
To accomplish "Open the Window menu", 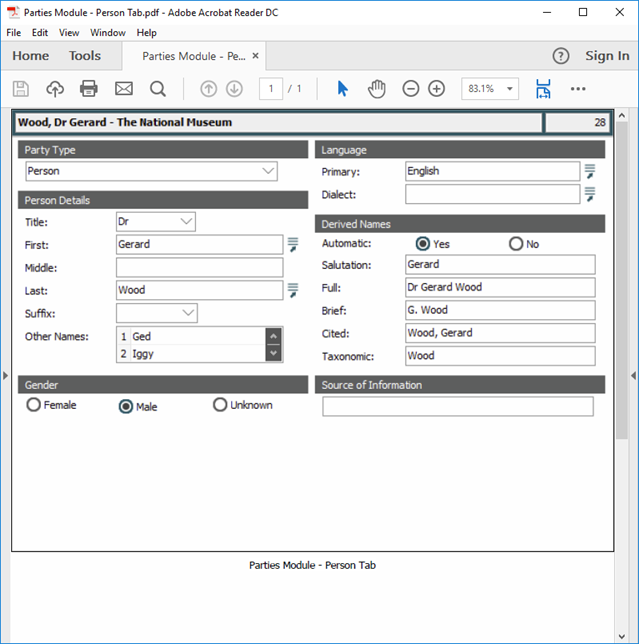I will (x=108, y=33).
